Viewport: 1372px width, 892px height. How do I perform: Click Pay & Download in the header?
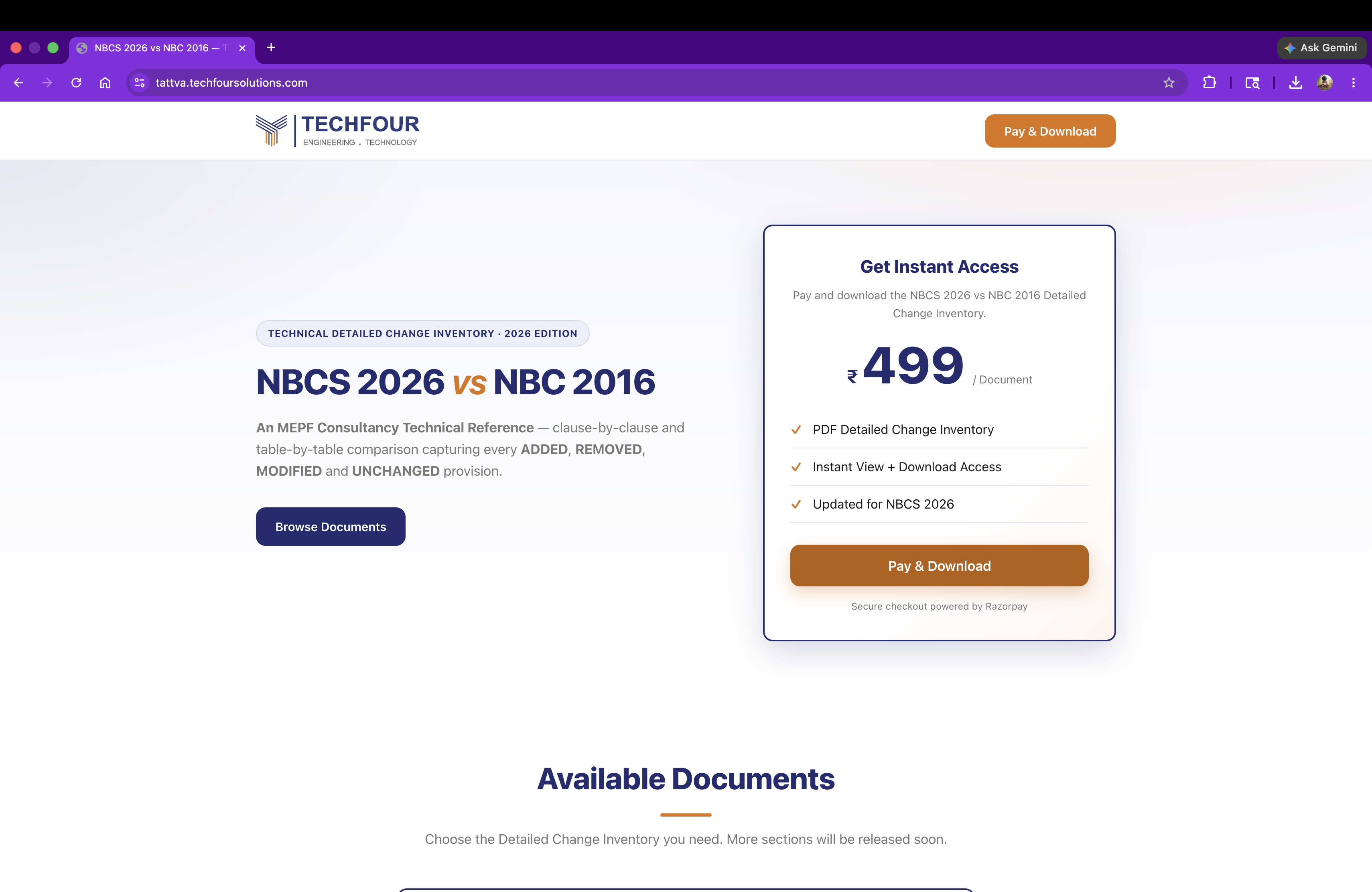pyautogui.click(x=1050, y=131)
